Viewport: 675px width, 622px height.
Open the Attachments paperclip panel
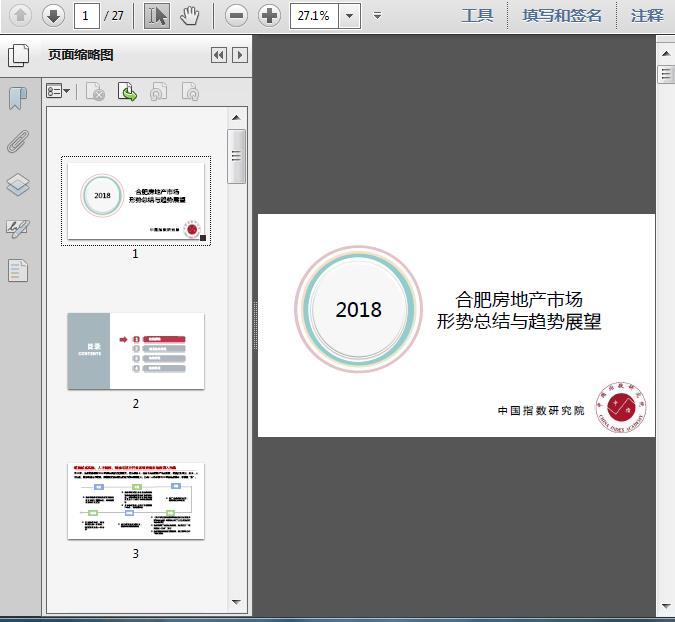point(18,142)
